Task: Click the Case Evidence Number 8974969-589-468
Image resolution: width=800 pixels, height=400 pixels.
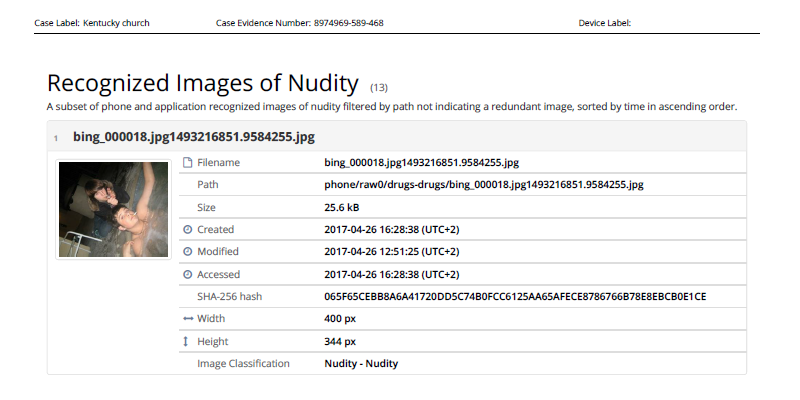Action: point(299,22)
